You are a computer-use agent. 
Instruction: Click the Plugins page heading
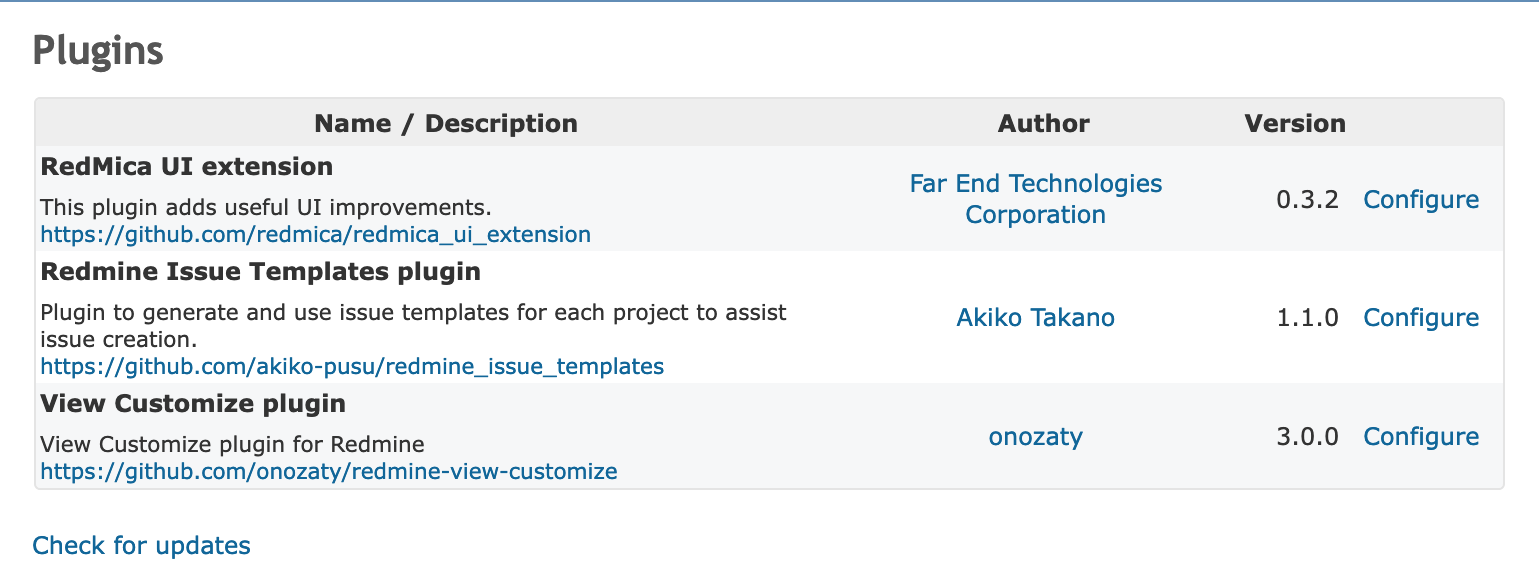pyautogui.click(x=98, y=50)
